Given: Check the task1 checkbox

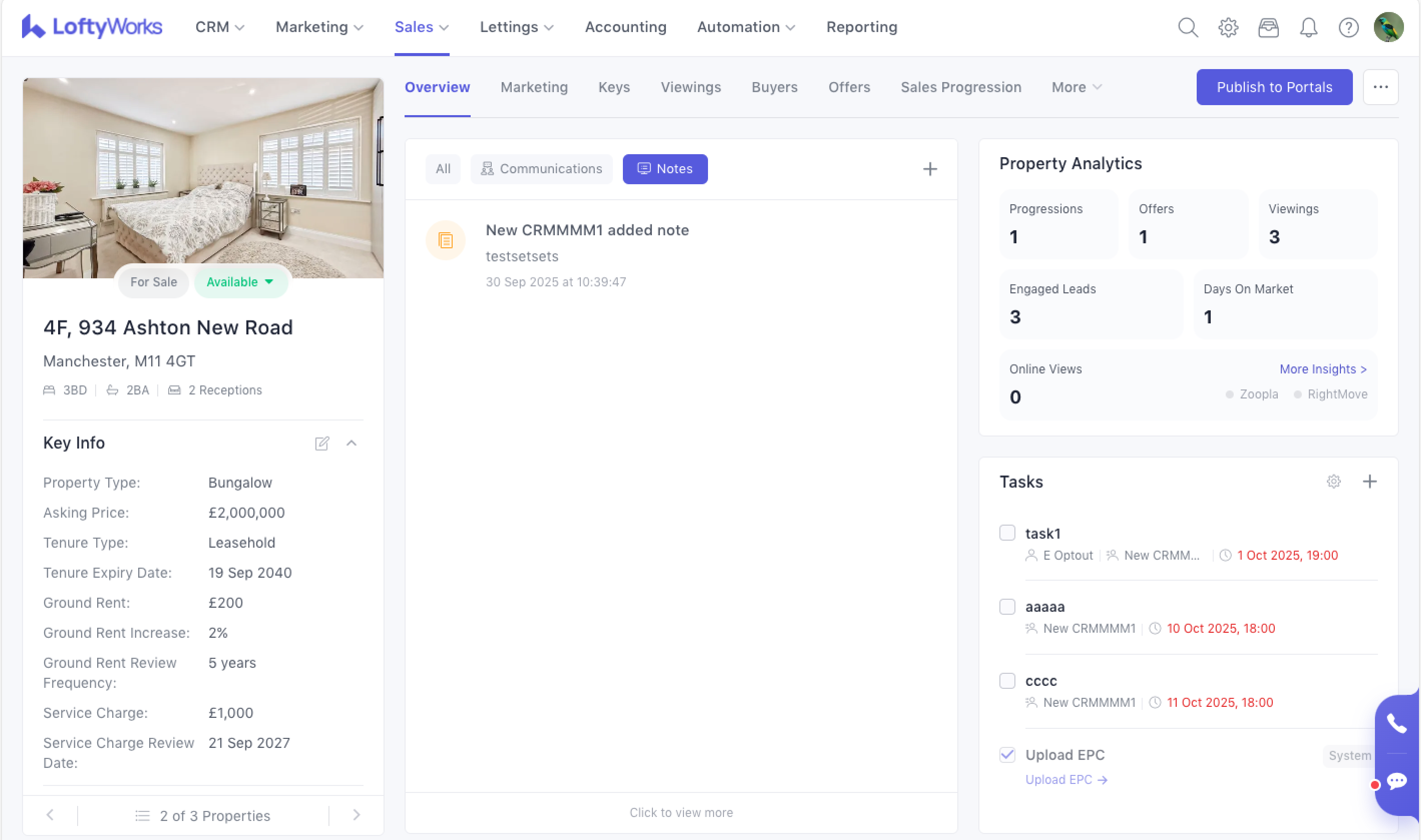Looking at the screenshot, I should [x=1007, y=533].
